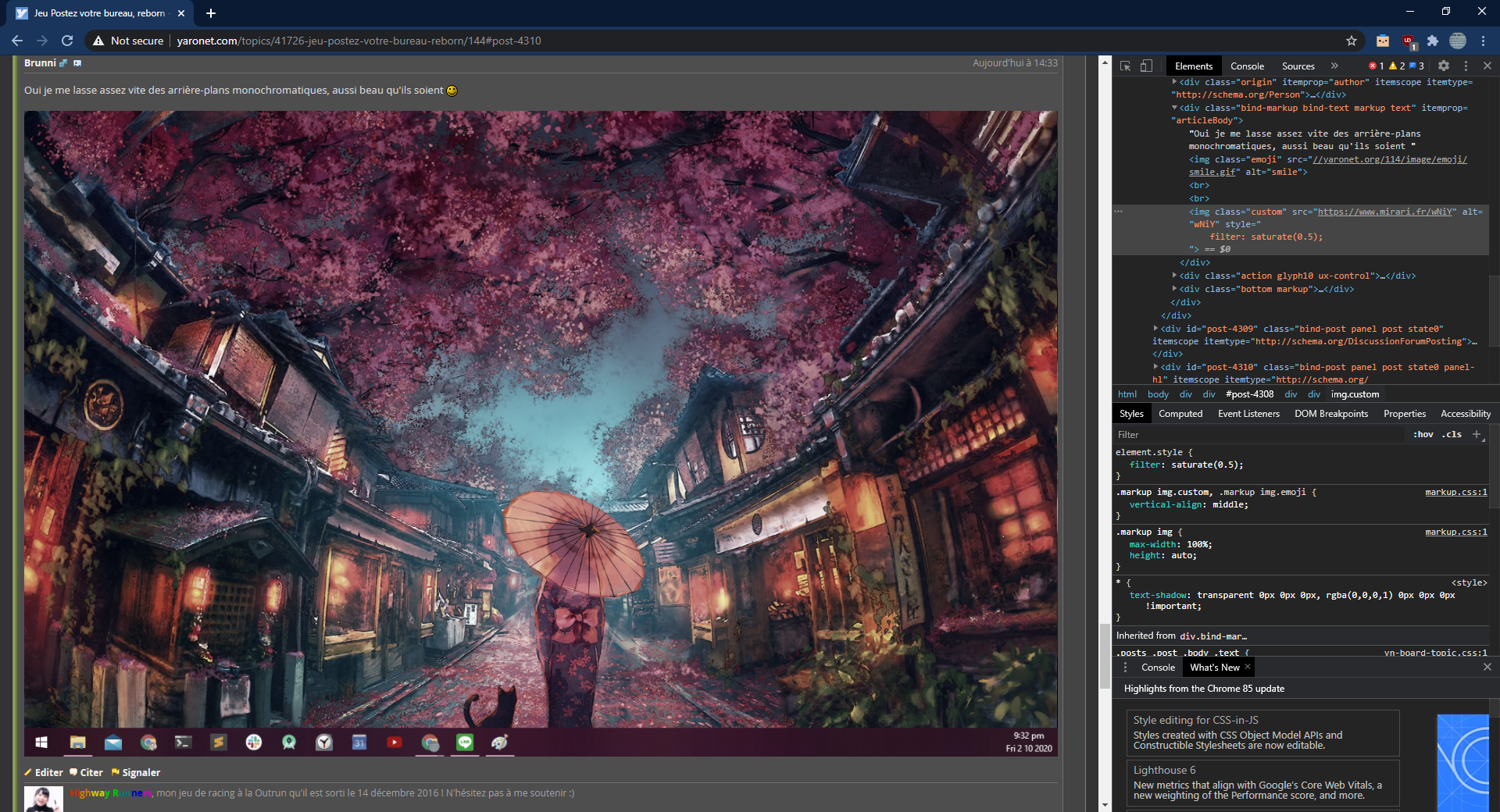Close the Jeu Postez votre bureau tab

click(181, 13)
